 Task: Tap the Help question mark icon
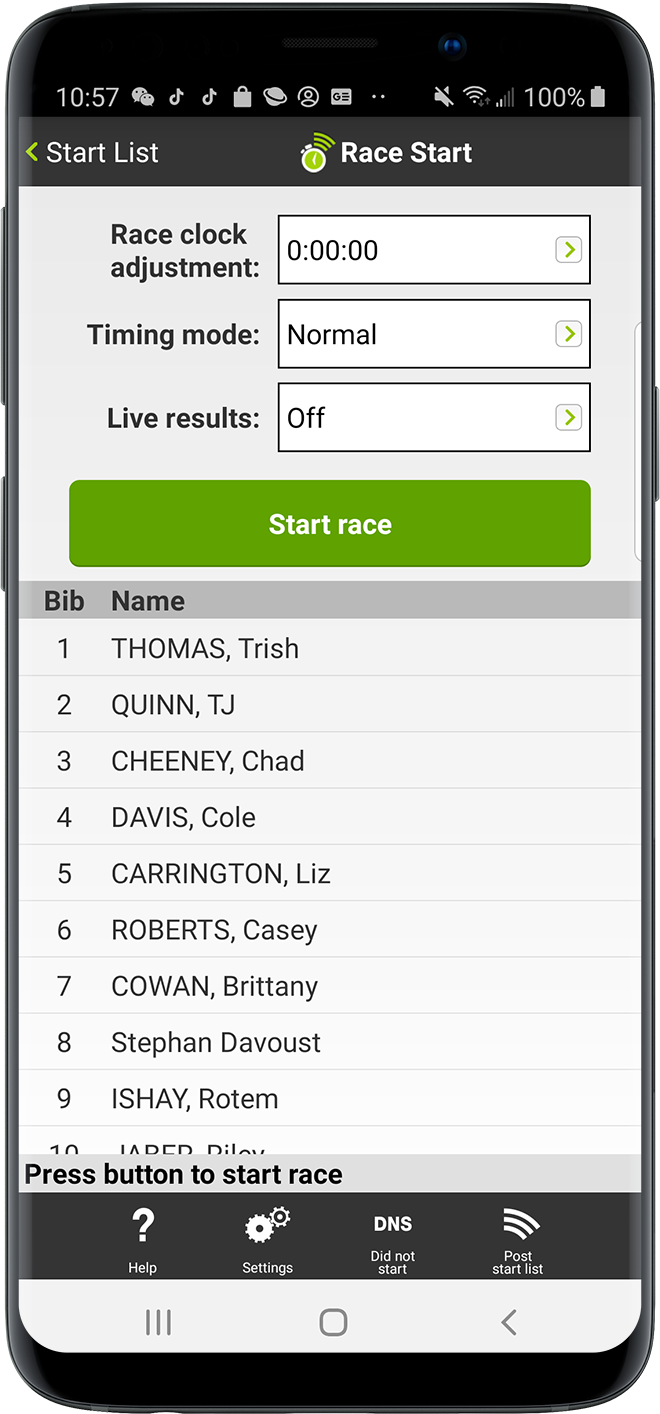pos(143,1227)
